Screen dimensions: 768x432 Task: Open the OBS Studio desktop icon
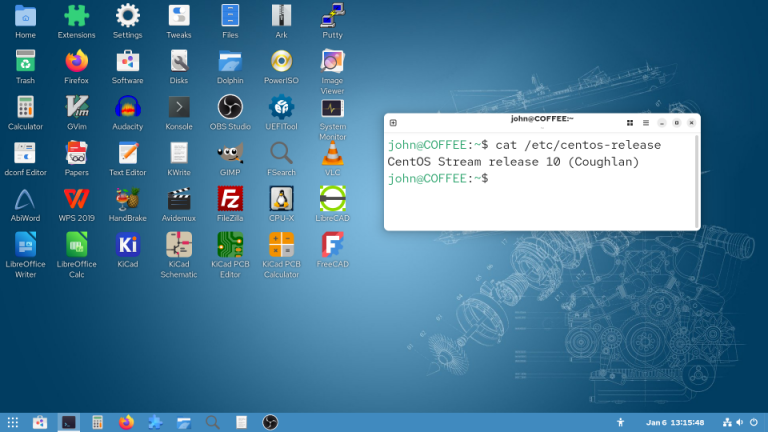(x=230, y=107)
